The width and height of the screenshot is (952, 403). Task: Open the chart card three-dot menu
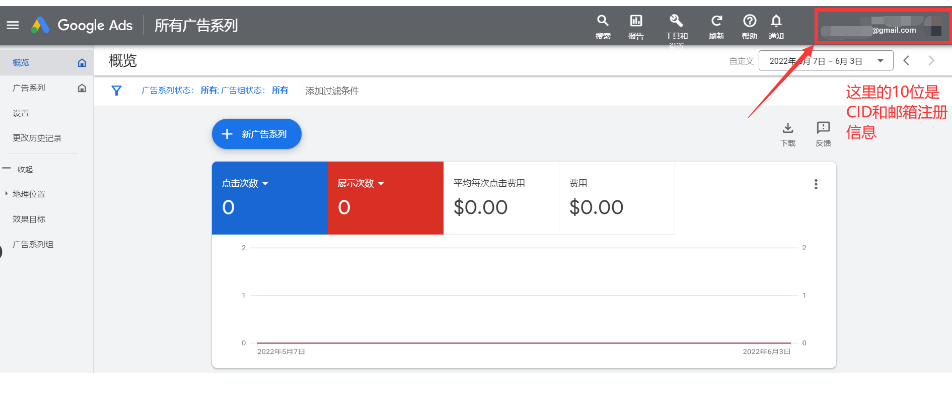[816, 184]
